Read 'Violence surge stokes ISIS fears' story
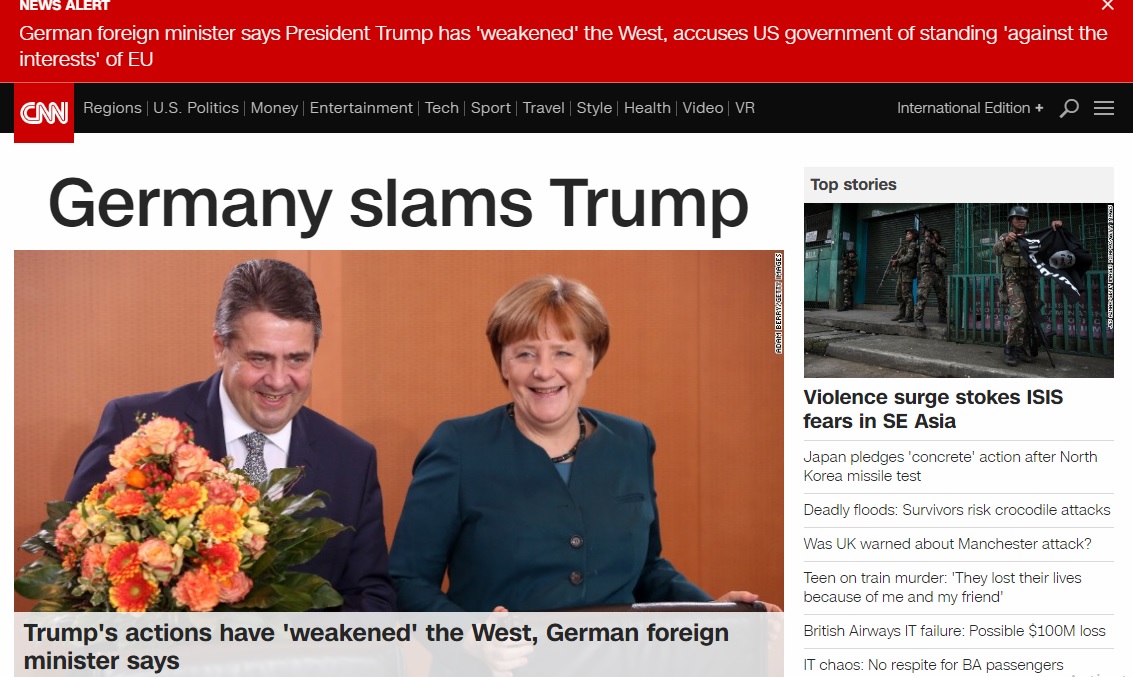1133x677 pixels. click(x=933, y=409)
